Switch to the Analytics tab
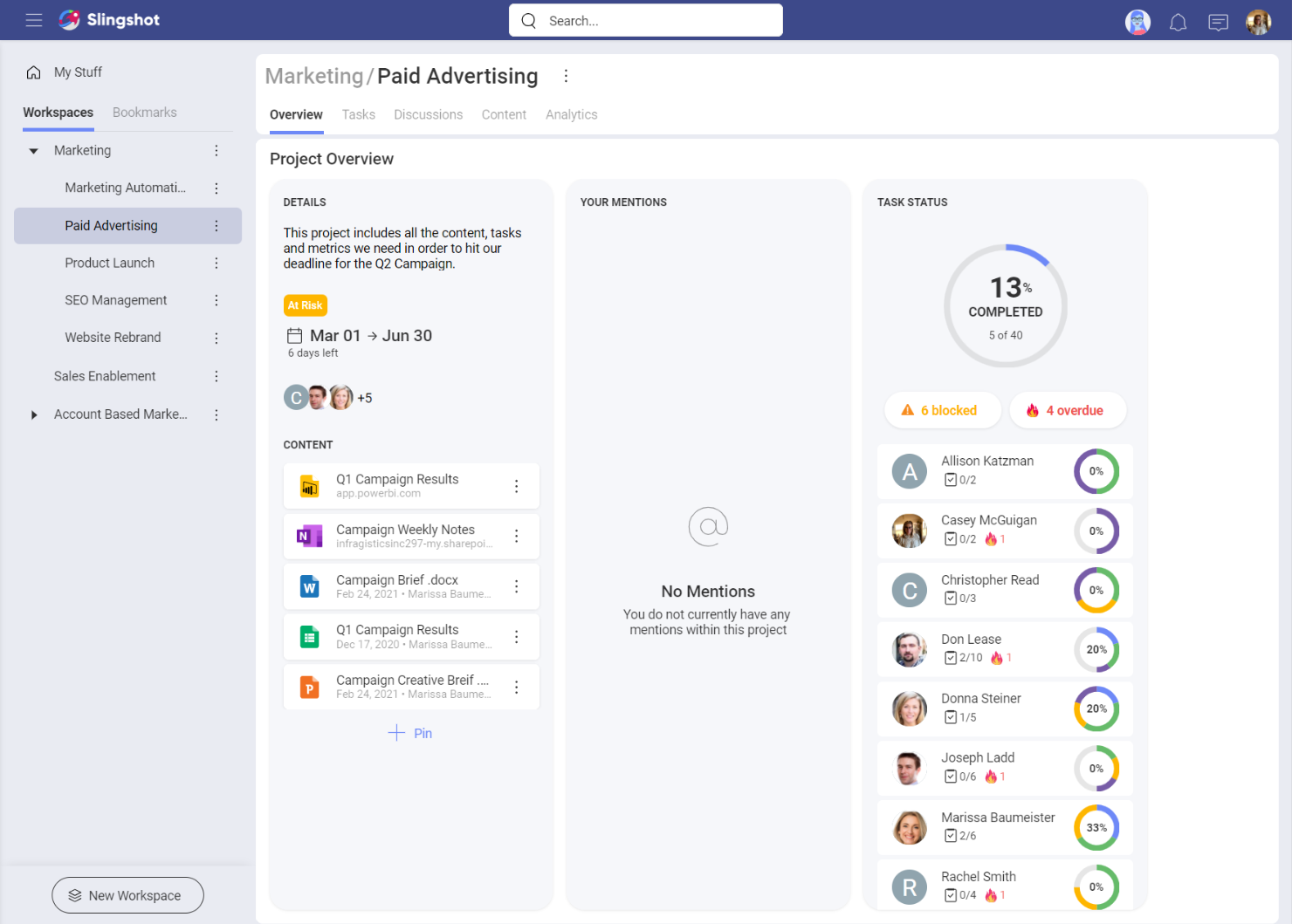The image size is (1292, 924). point(571,114)
